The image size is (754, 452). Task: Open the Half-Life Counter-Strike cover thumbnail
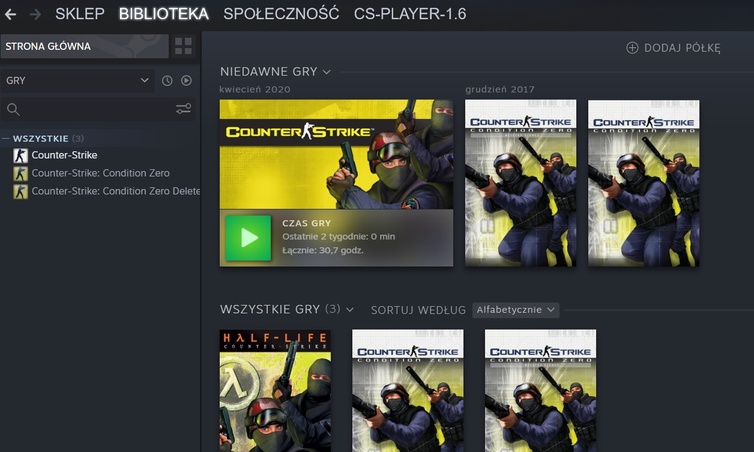(275, 390)
